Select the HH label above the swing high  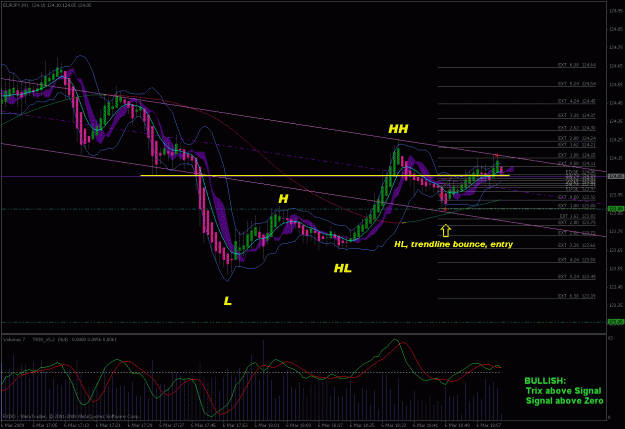pyautogui.click(x=398, y=129)
